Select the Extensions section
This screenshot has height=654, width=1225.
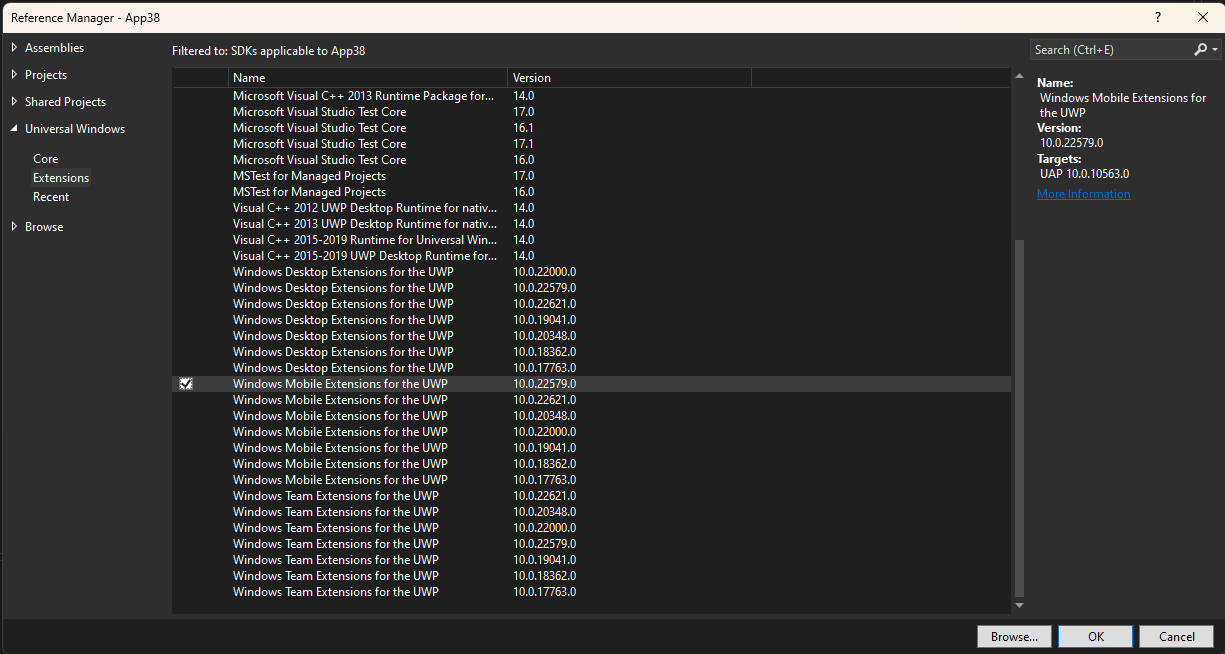pyautogui.click(x=60, y=177)
